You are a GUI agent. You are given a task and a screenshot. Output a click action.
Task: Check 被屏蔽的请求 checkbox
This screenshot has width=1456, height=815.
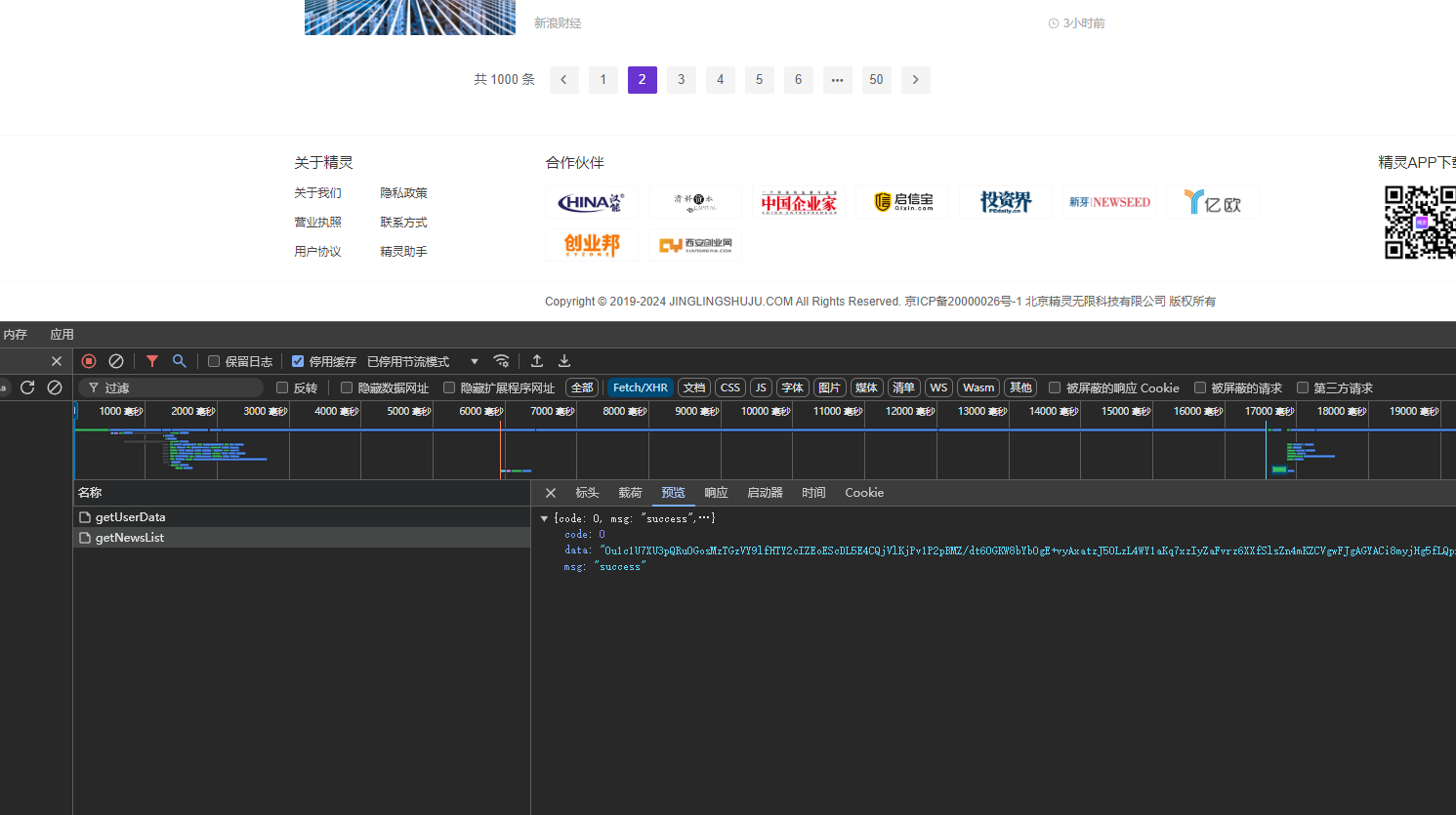[x=1200, y=387]
